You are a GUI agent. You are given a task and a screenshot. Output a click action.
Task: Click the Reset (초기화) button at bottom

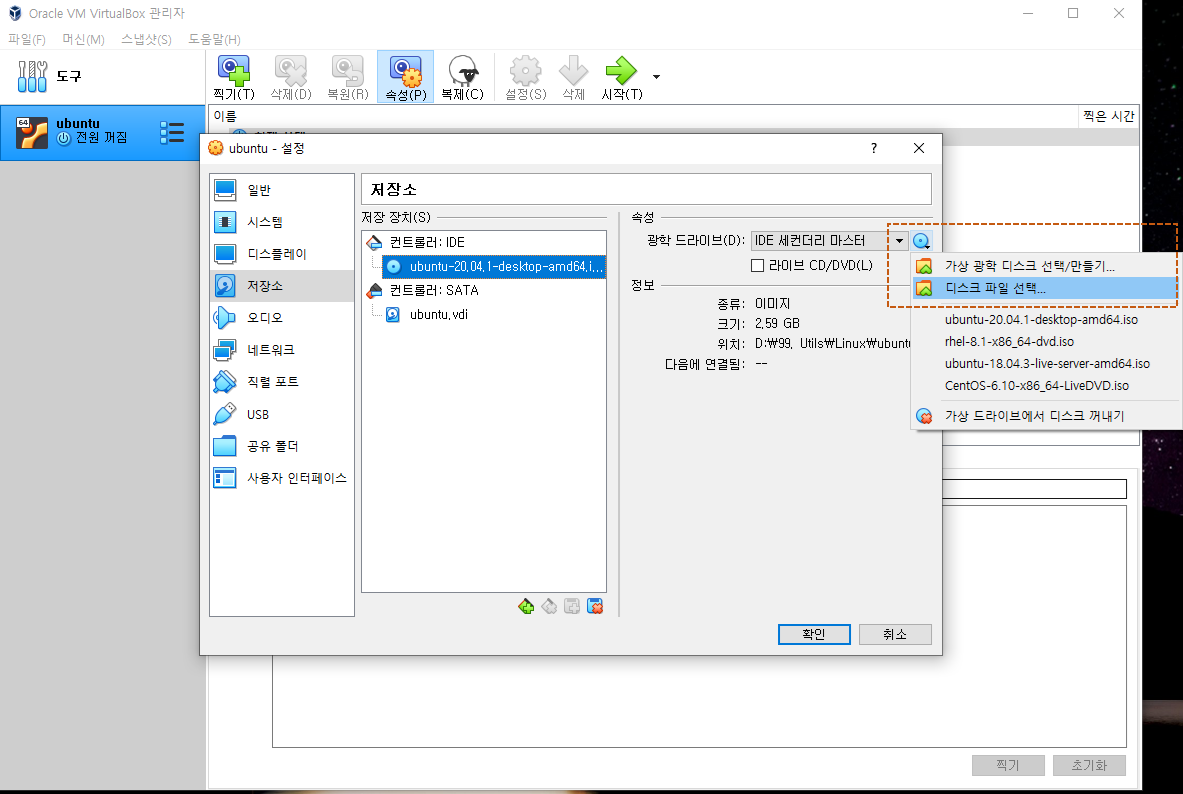pos(1089,765)
